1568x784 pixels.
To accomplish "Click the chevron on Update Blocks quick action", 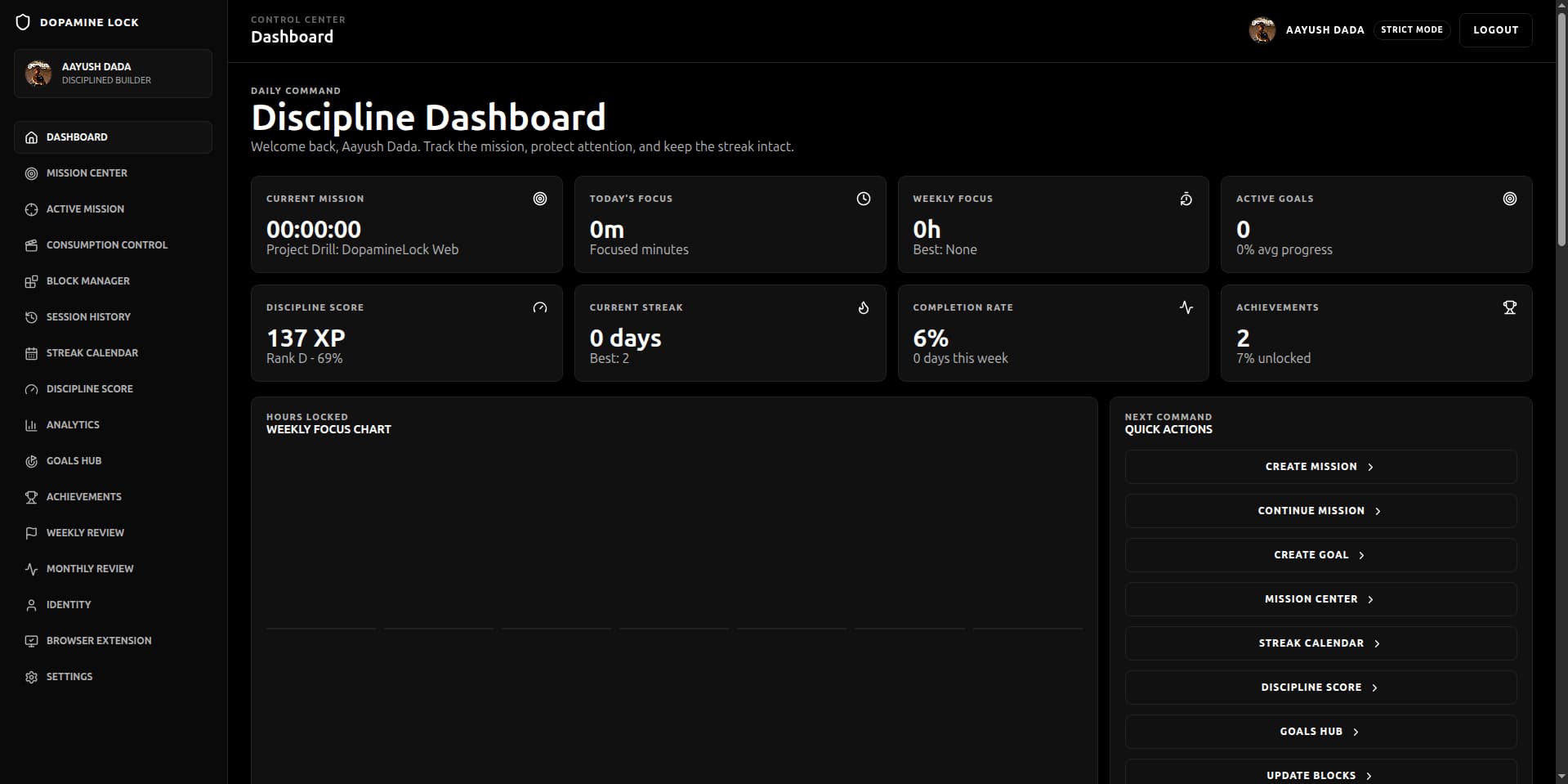I will pos(1369,776).
